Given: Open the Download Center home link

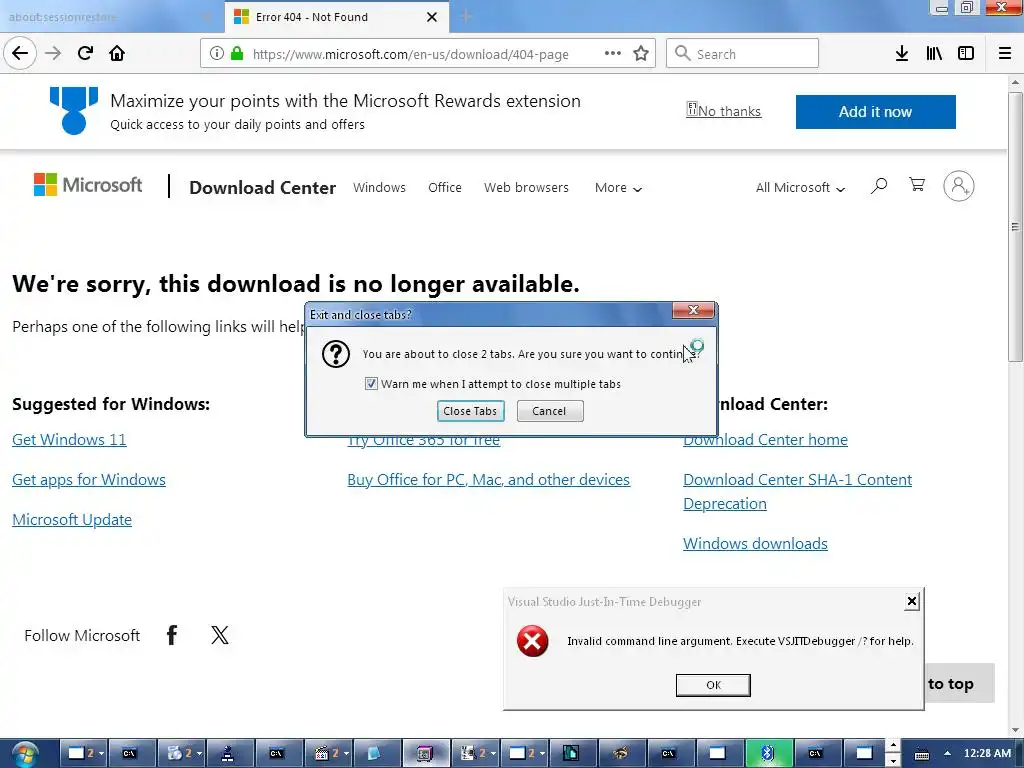Looking at the screenshot, I should pyautogui.click(x=765, y=440).
